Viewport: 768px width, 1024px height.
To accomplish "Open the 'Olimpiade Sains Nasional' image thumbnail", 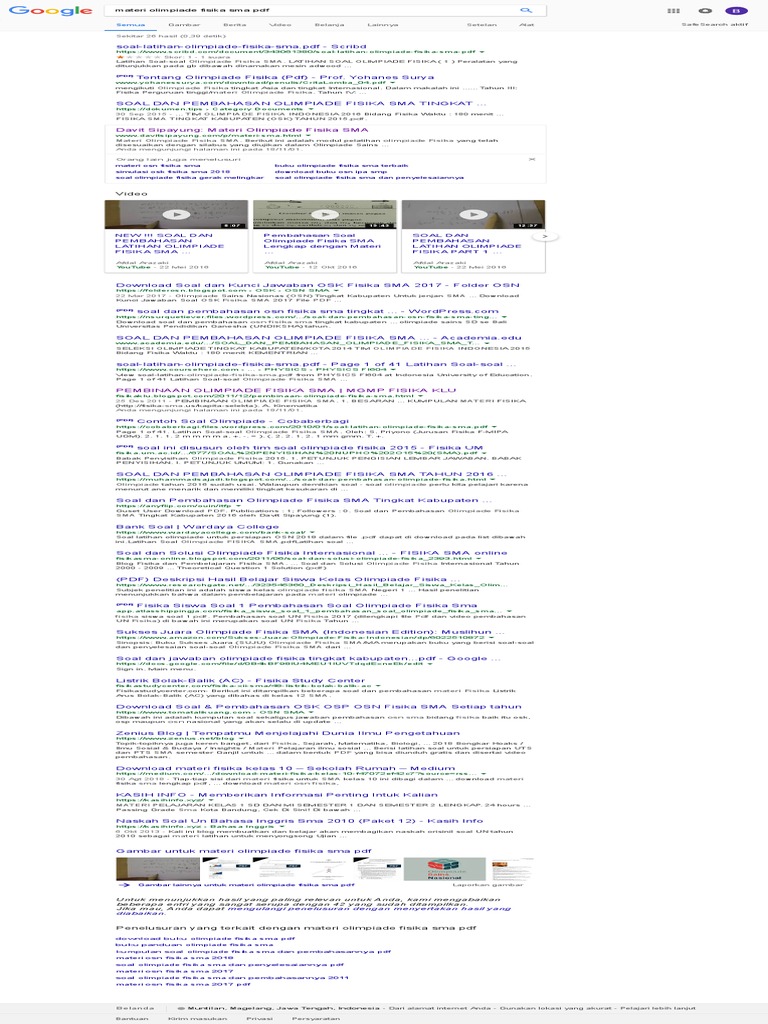I will click(x=444, y=869).
